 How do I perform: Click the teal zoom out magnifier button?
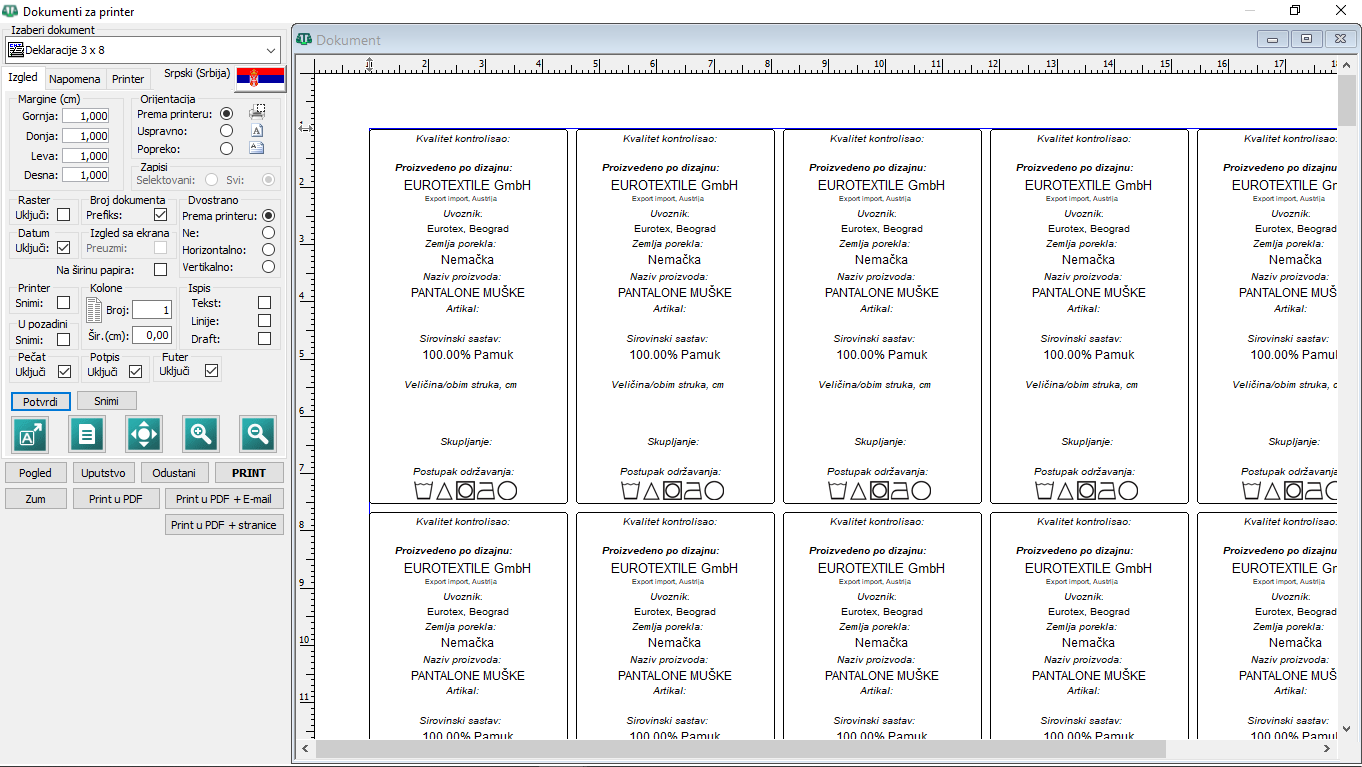tap(258, 434)
